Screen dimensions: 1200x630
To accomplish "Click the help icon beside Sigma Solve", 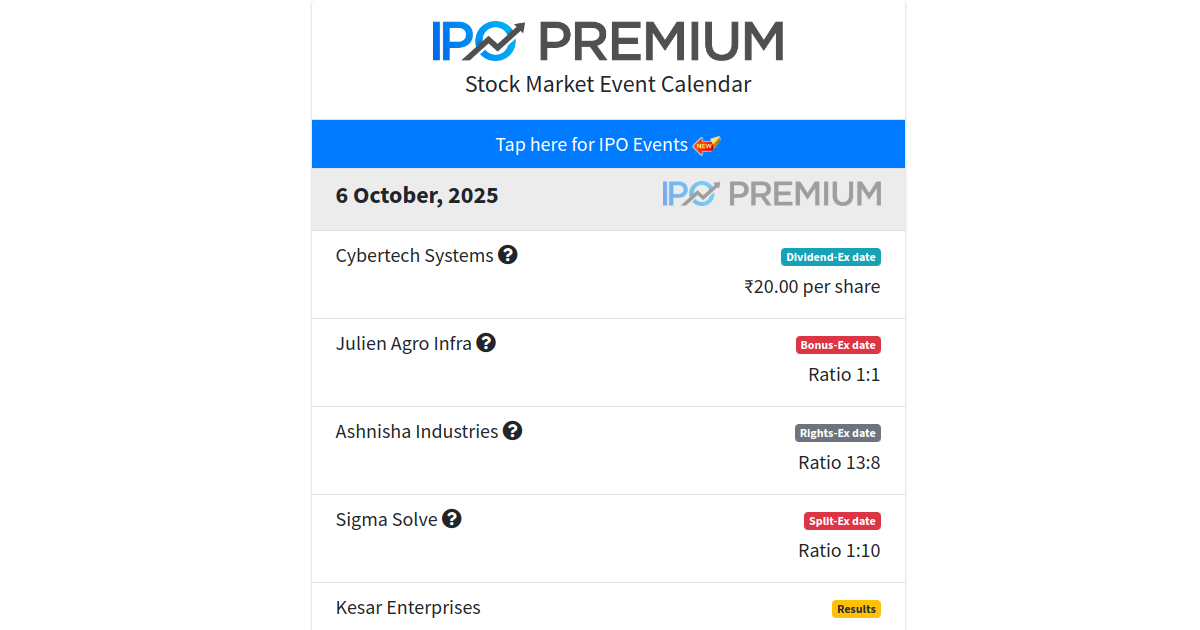I will tap(452, 519).
